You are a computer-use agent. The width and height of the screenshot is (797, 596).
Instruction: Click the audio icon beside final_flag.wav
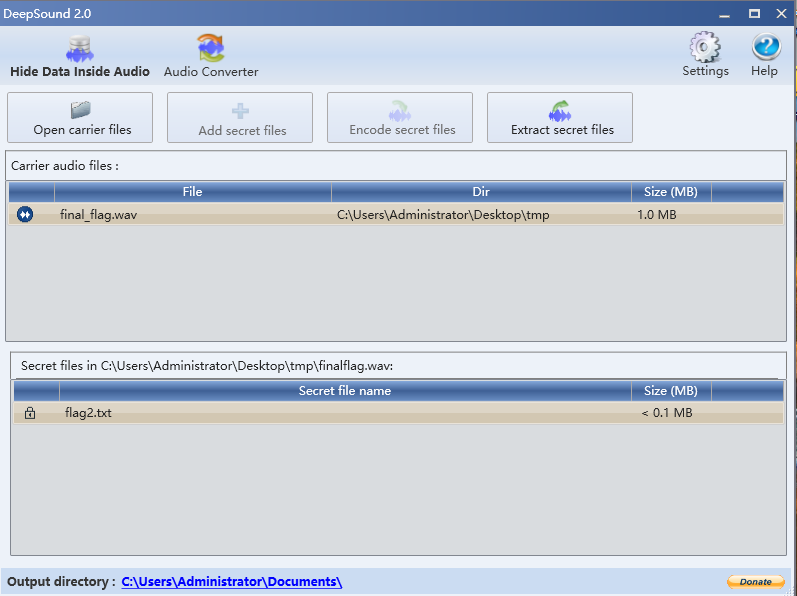25,214
